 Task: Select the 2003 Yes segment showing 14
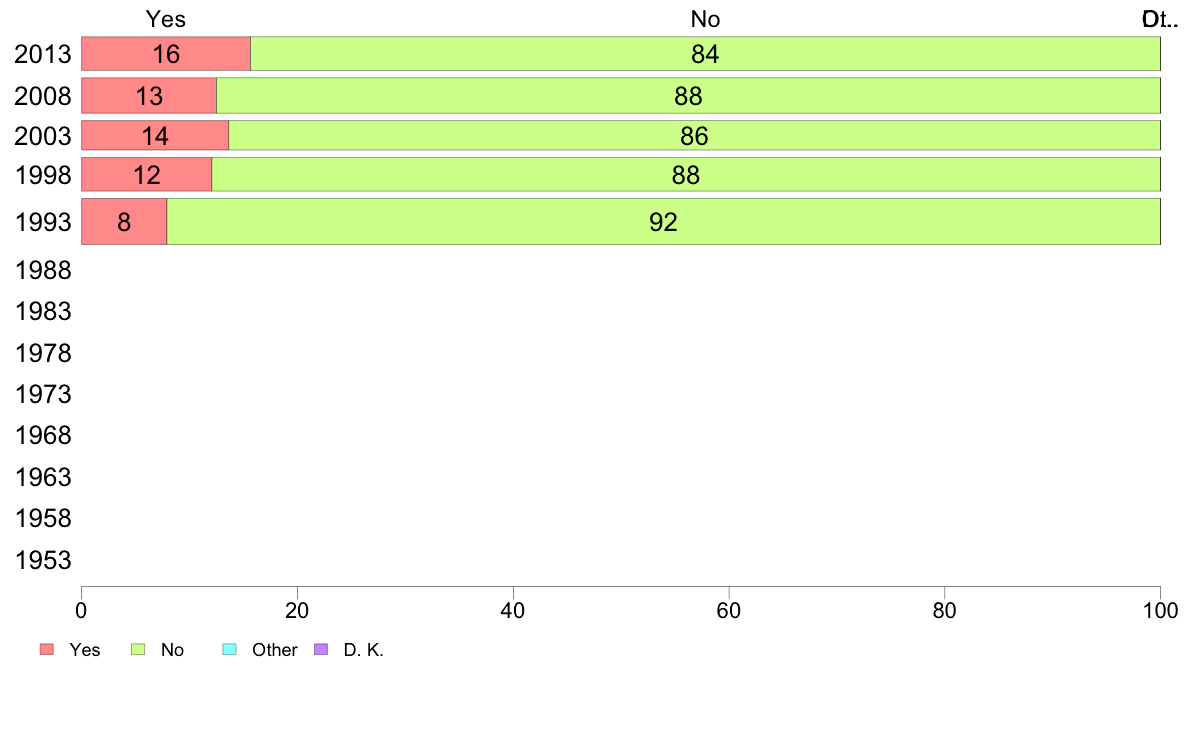pos(155,136)
